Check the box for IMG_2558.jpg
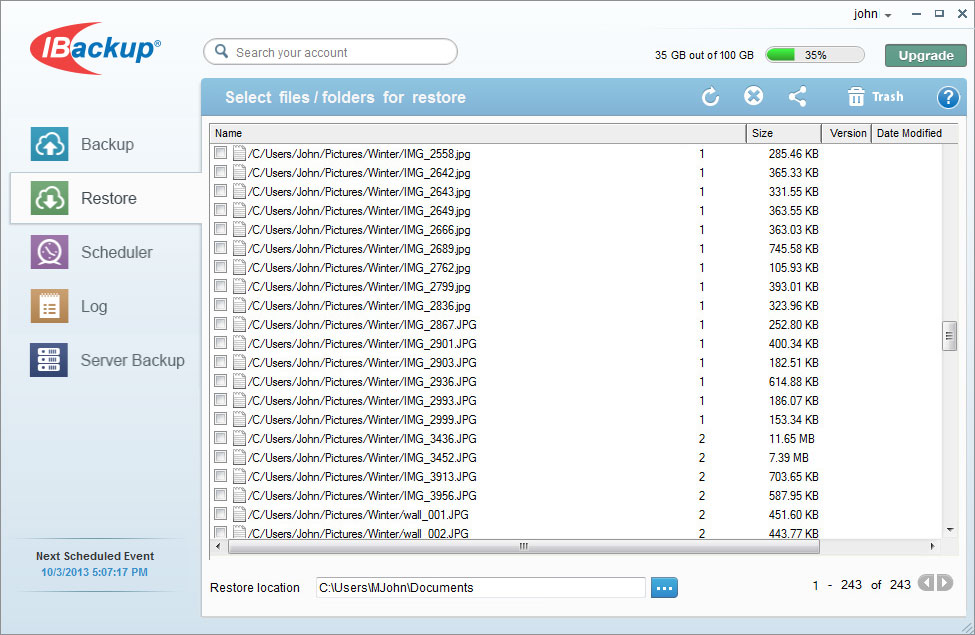 tap(221, 154)
